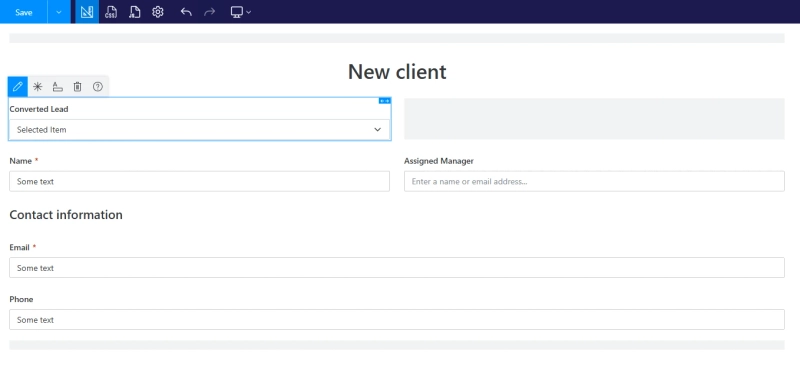Select the empty gray placeholder beside Converted Lead
The height and width of the screenshot is (371, 800).
click(x=594, y=118)
